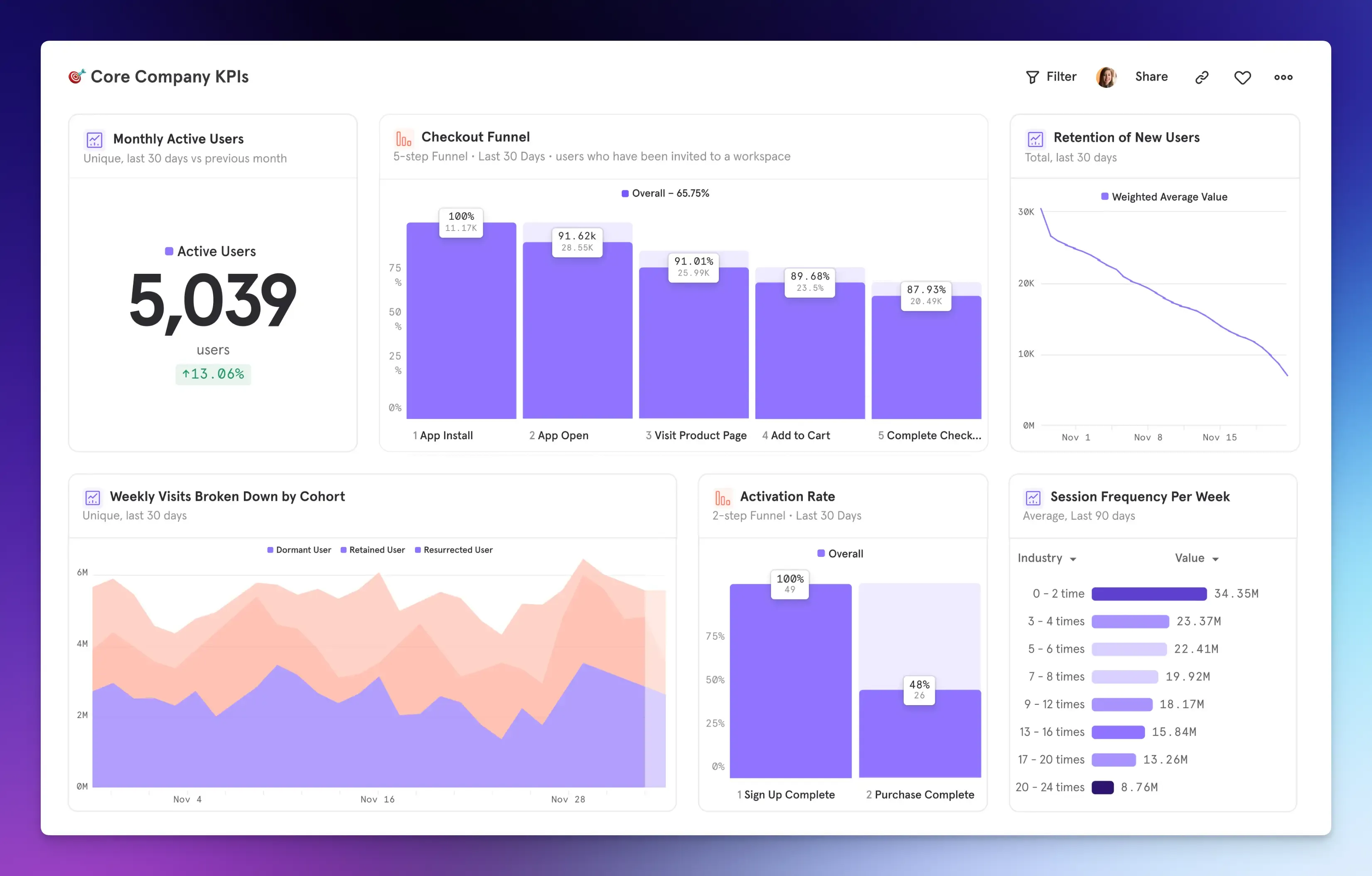1372x876 pixels.
Task: Click the 0 - 2 time bar
Action: 1148,594
